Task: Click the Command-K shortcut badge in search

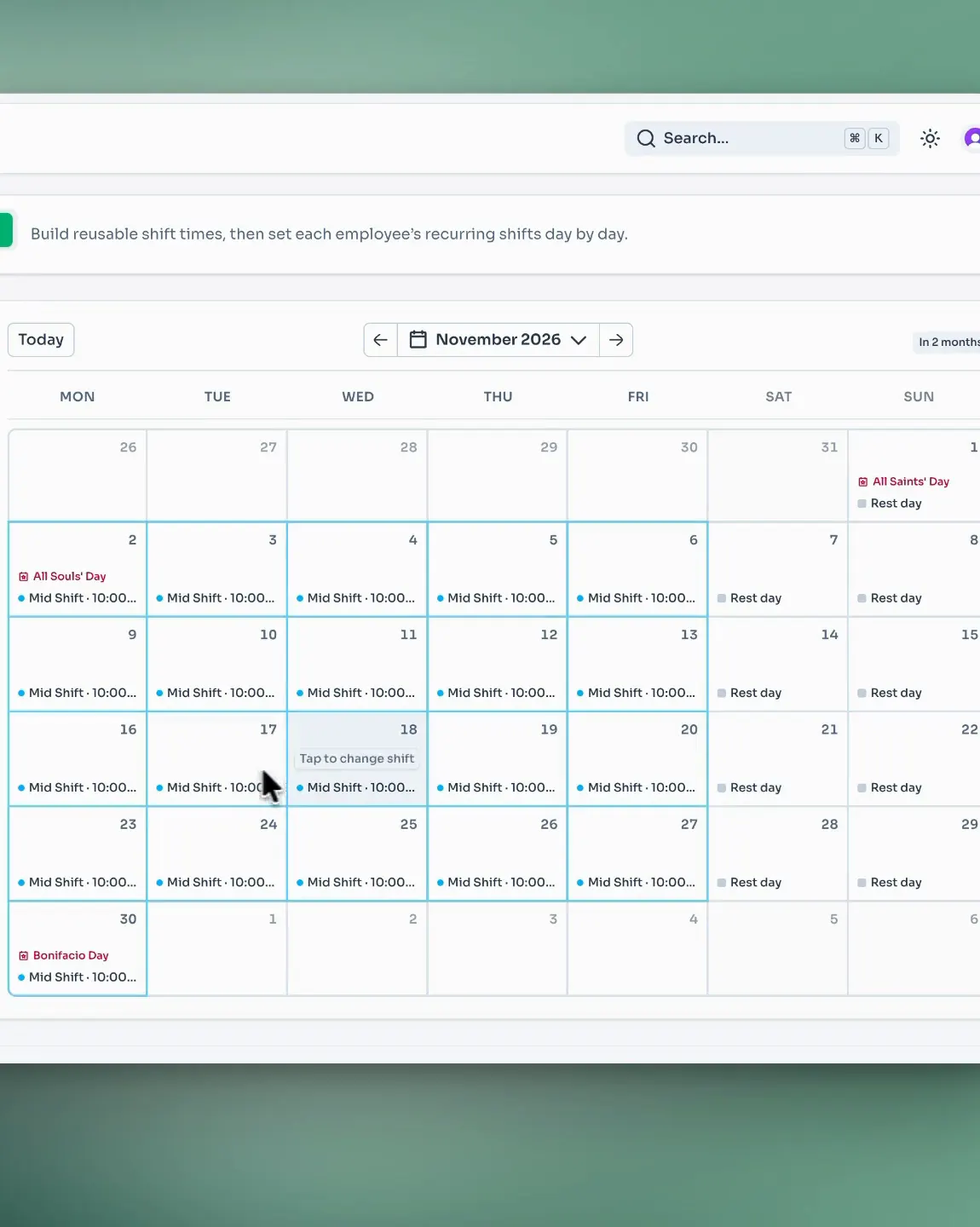Action: click(867, 138)
